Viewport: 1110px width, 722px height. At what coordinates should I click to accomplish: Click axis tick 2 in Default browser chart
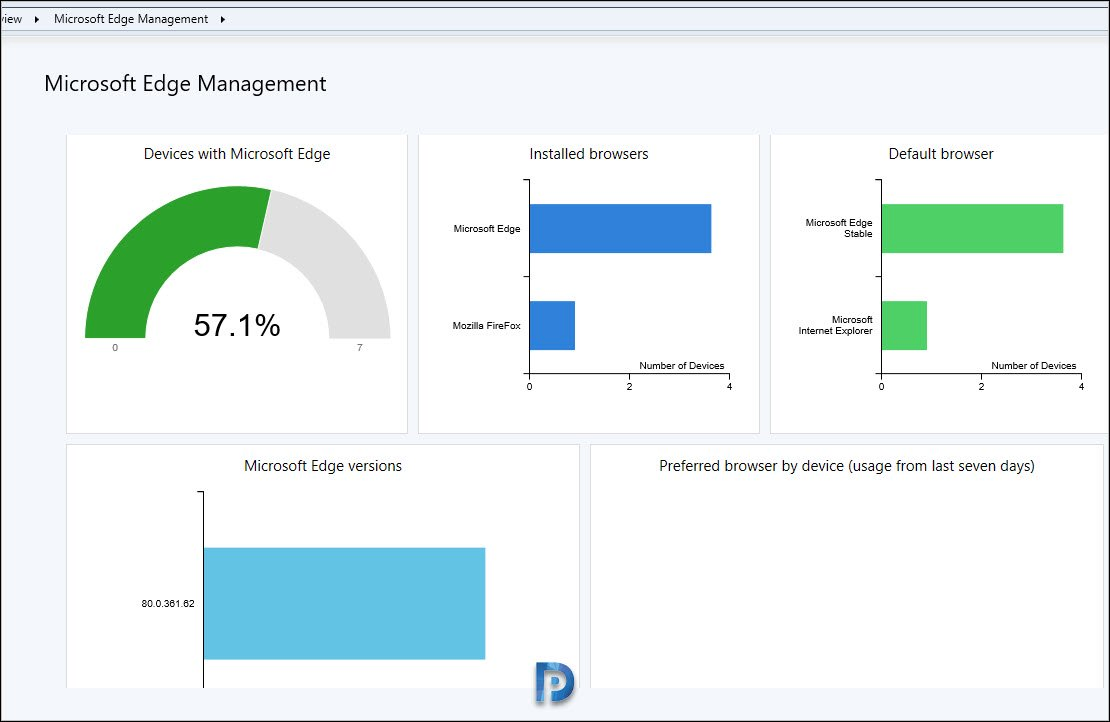(x=981, y=386)
